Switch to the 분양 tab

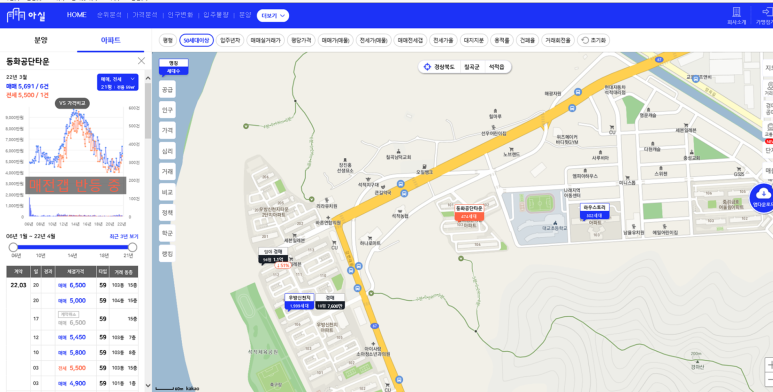(40, 40)
